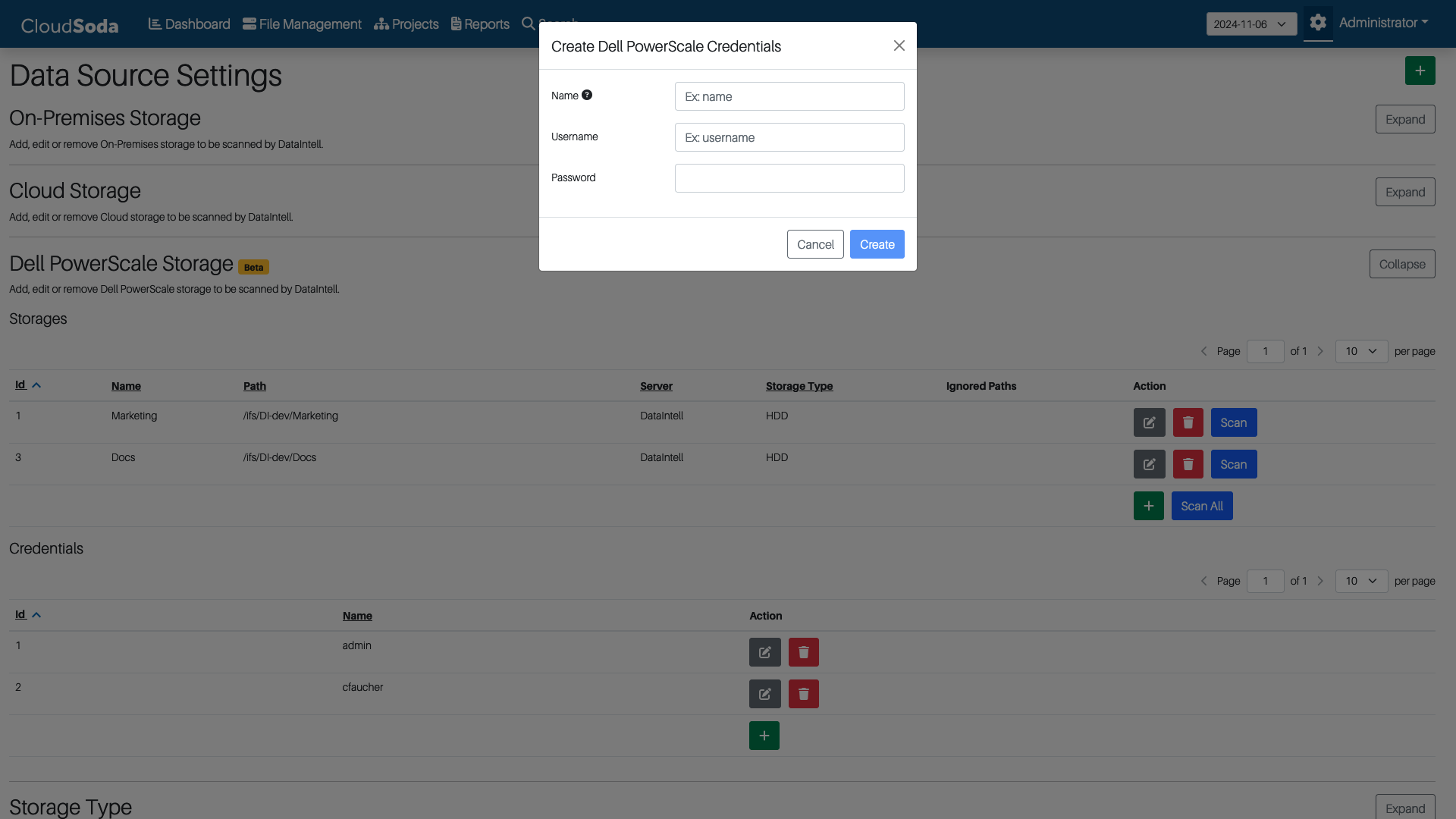This screenshot has width=1456, height=819.
Task: Click the search magnifier icon in navbar
Action: [528, 24]
